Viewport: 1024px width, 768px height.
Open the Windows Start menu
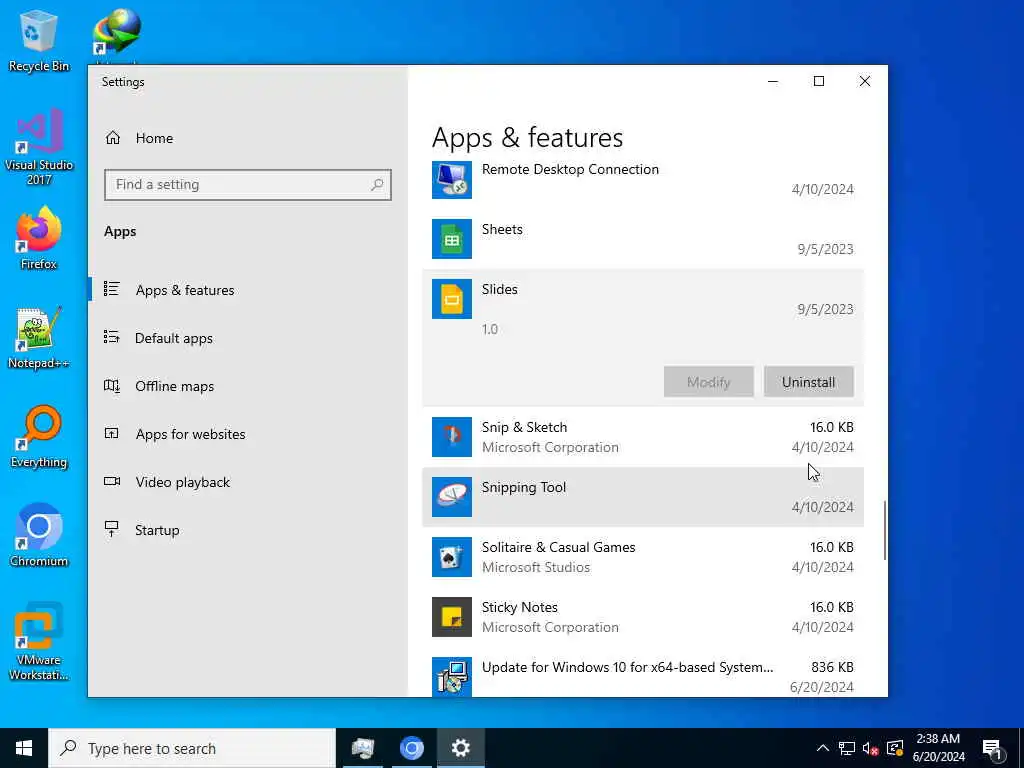click(x=24, y=748)
